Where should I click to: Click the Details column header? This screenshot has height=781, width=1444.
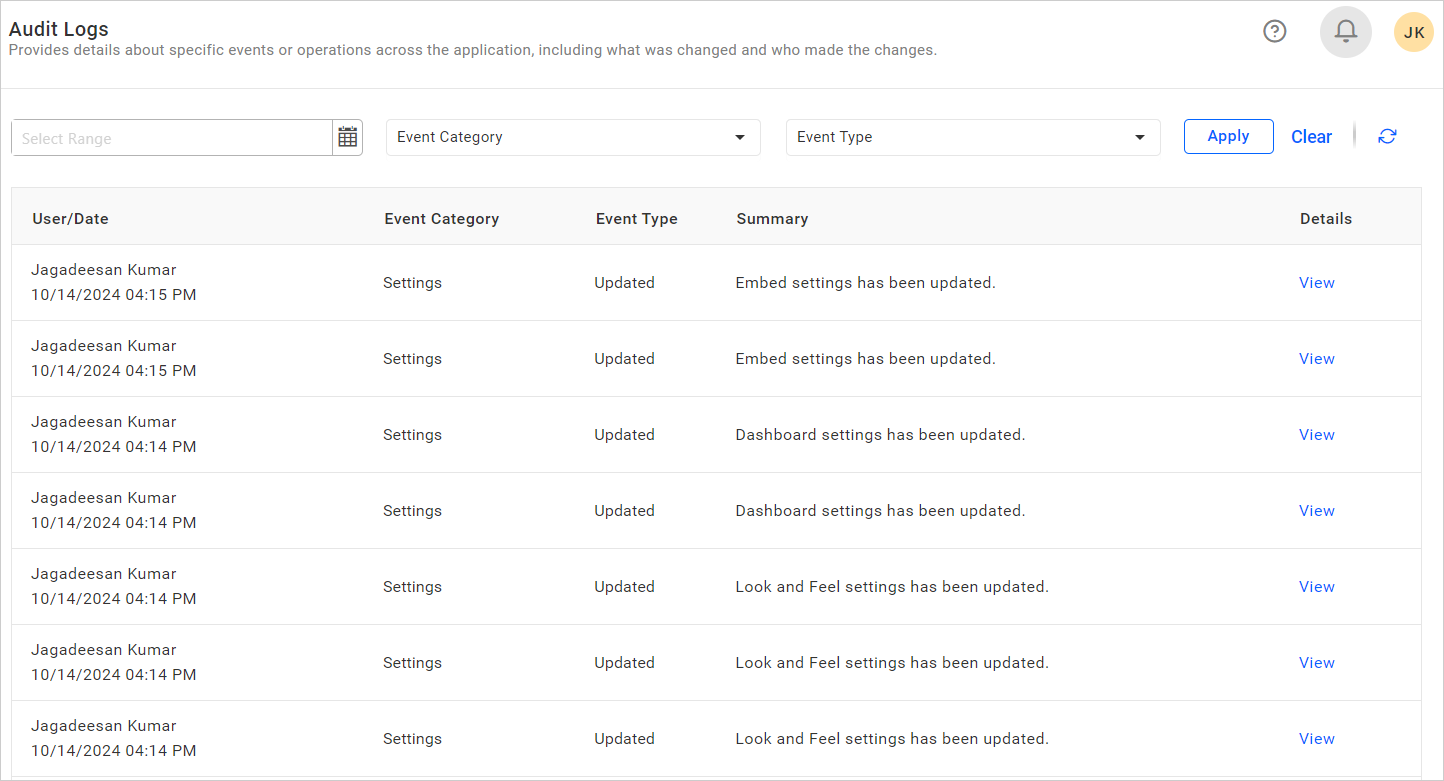pos(1326,218)
